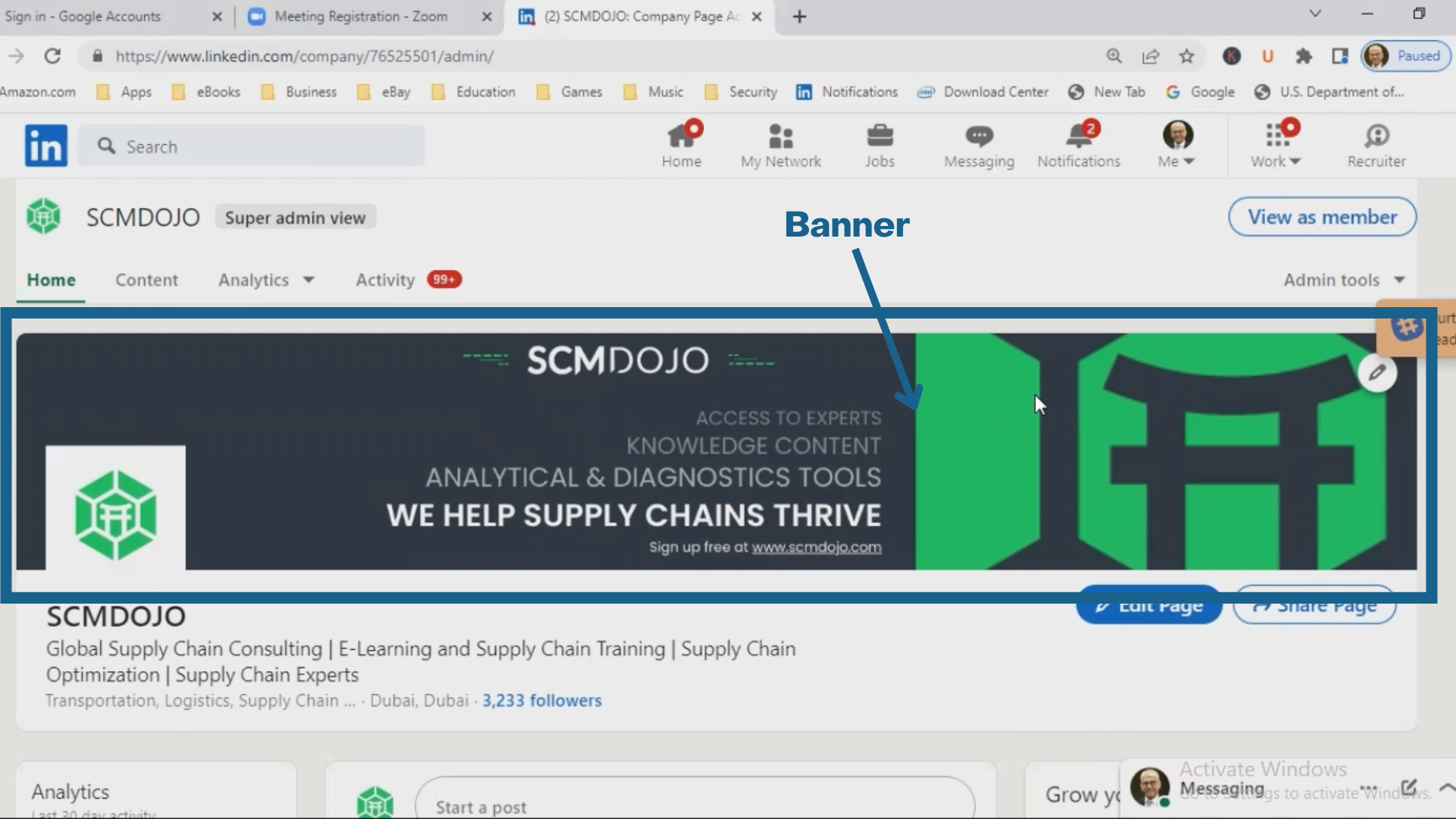Expand the Analytics dropdown

coord(265,280)
